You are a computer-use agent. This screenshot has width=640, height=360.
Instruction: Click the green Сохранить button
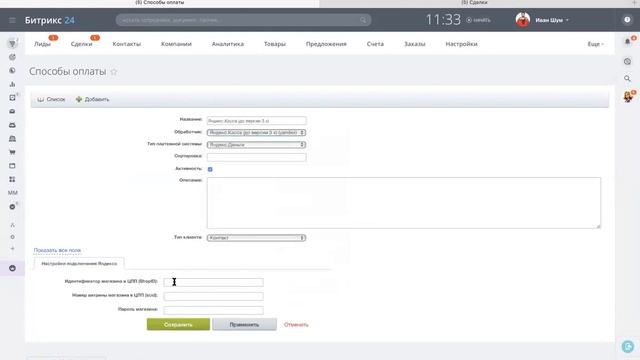click(178, 324)
